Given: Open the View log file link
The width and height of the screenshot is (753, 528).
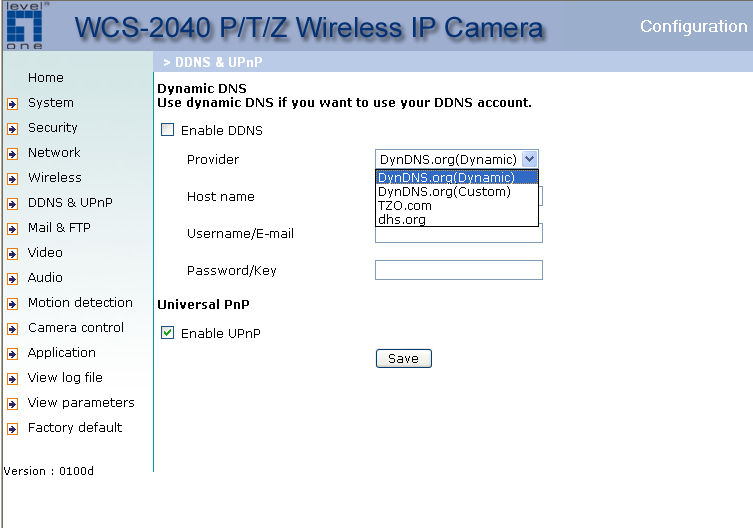Looking at the screenshot, I should point(65,378).
